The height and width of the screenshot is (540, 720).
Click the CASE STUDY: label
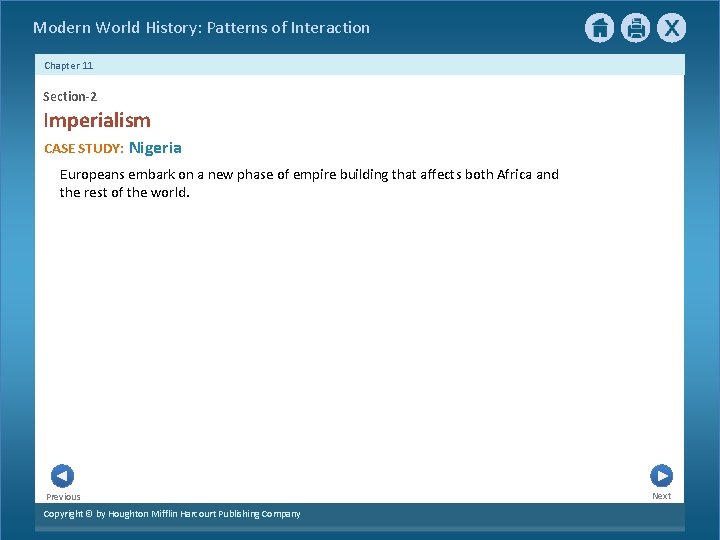point(84,148)
